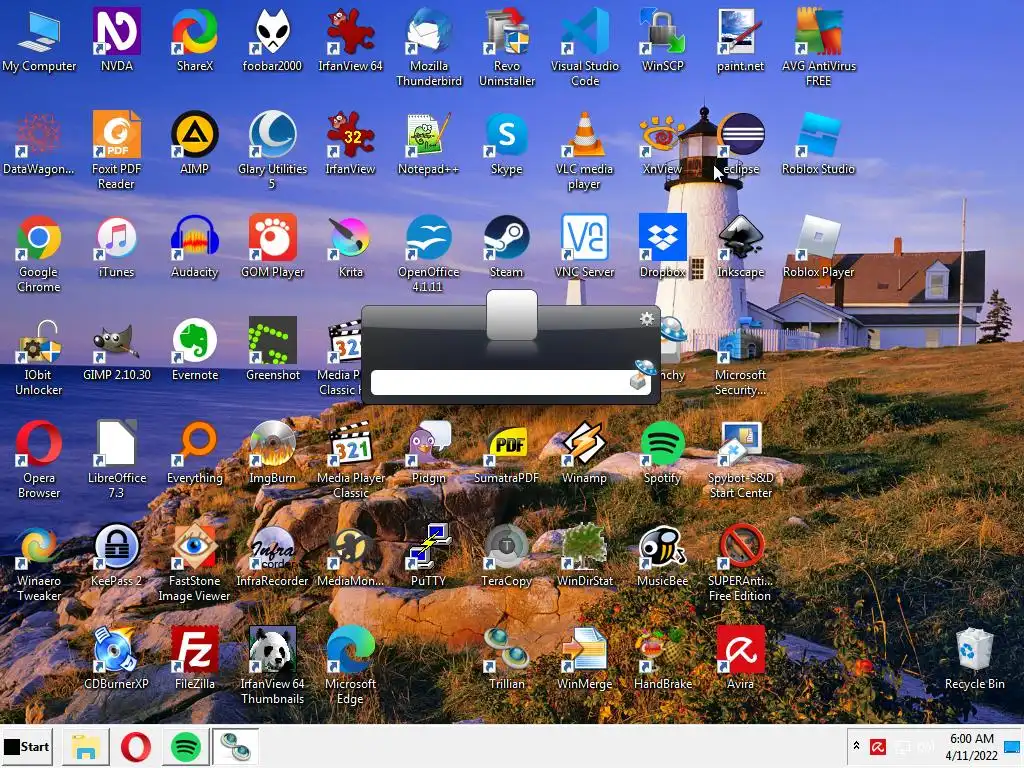The image size is (1024, 768).
Task: Open AVG AntiVirus FREE icon
Action: [x=818, y=47]
